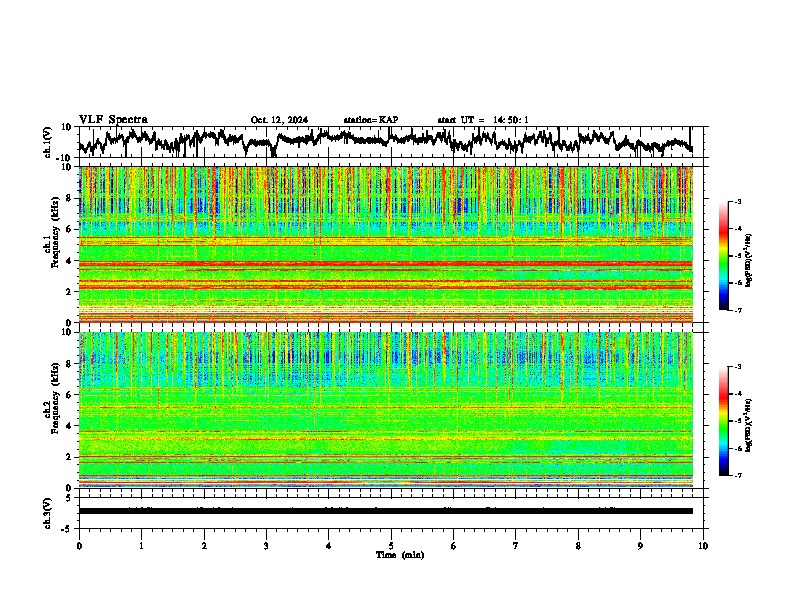
Task: Click the ch.2 color scale bar
Action: pos(724,421)
